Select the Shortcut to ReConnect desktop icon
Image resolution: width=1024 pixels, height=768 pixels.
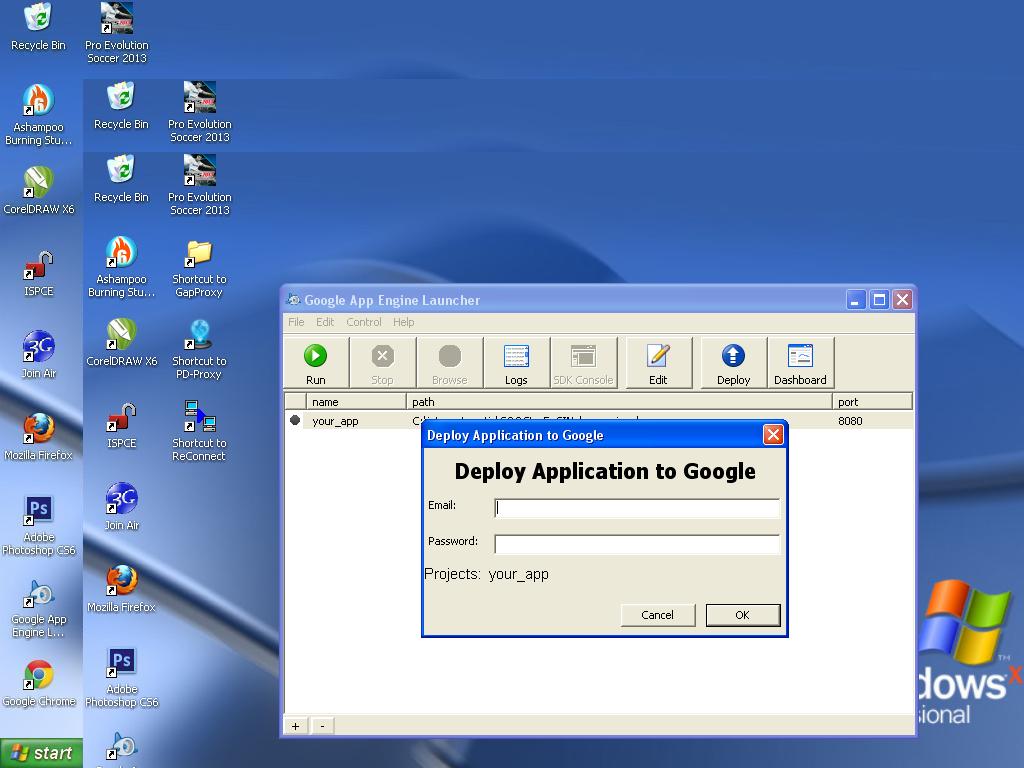click(x=199, y=431)
